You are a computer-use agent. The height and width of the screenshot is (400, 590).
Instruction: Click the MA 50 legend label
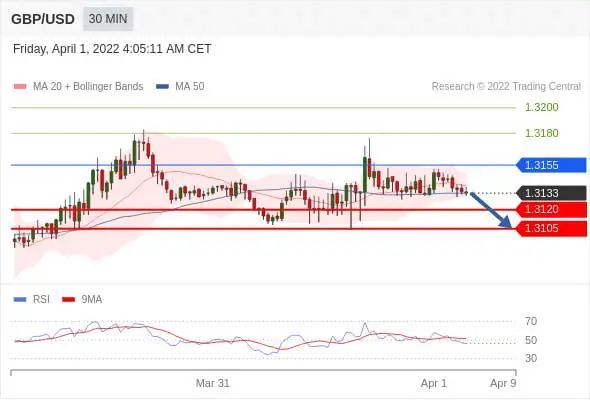click(x=190, y=87)
